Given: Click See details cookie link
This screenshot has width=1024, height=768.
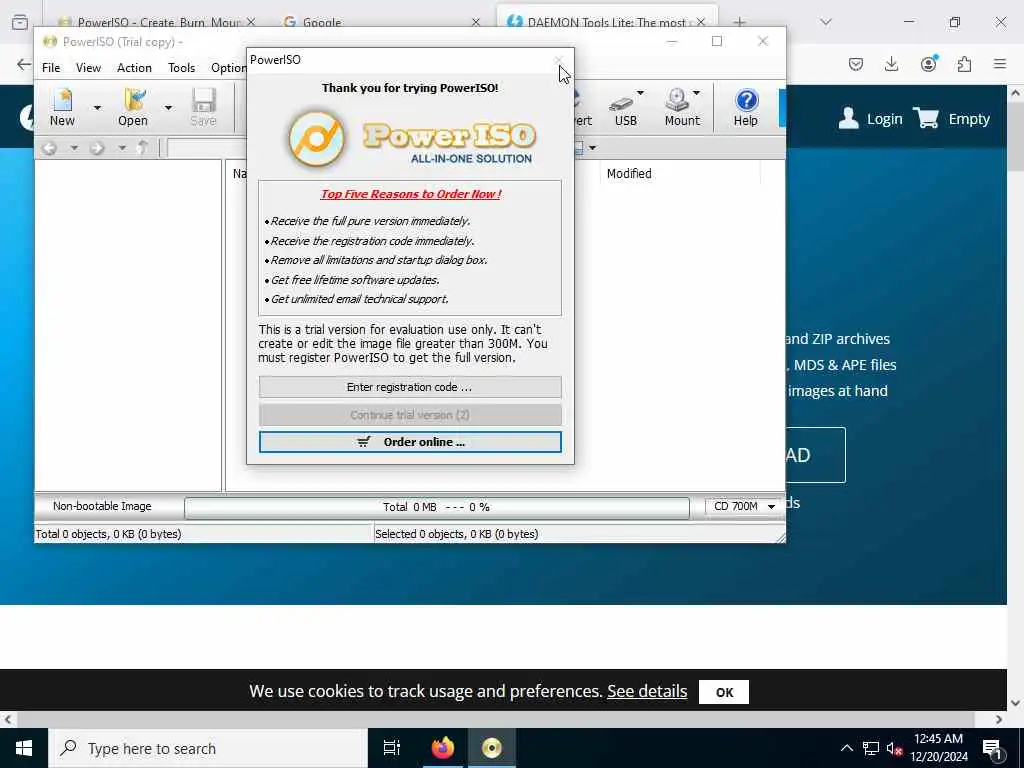Looking at the screenshot, I should 647,691.
